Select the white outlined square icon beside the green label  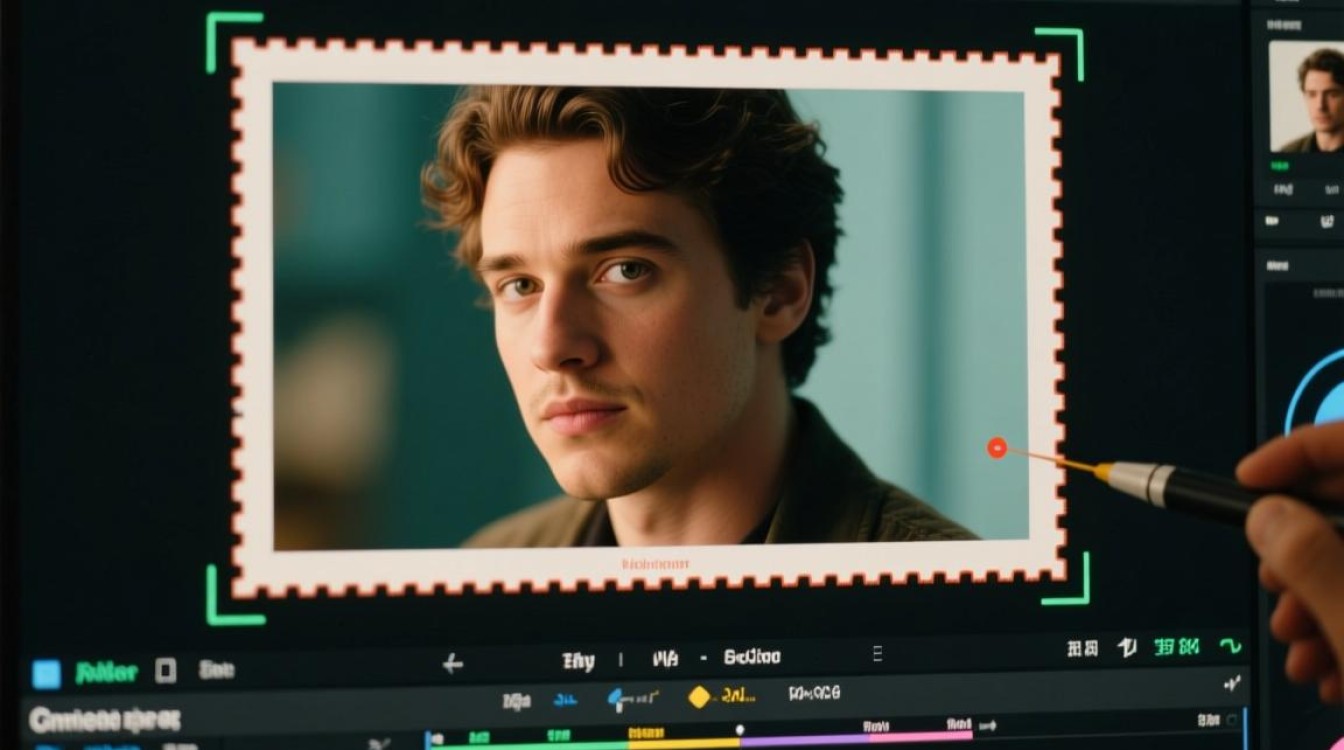point(166,671)
